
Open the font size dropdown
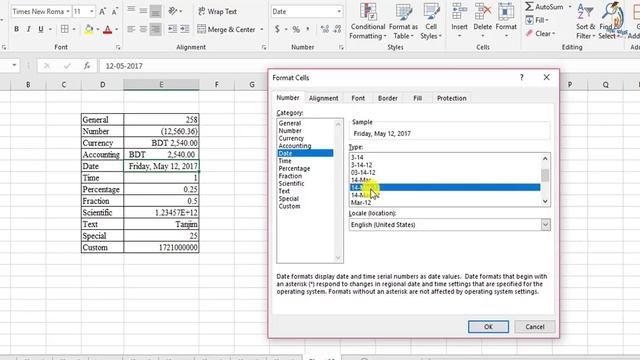point(91,11)
